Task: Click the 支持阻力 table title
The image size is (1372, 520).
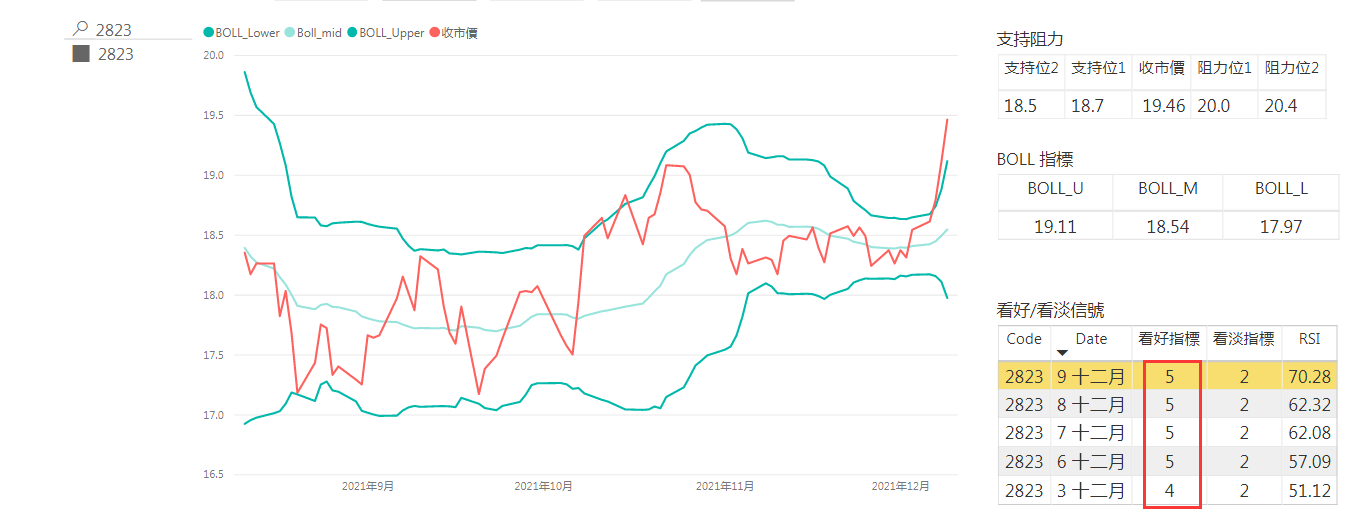Action: tap(1030, 39)
